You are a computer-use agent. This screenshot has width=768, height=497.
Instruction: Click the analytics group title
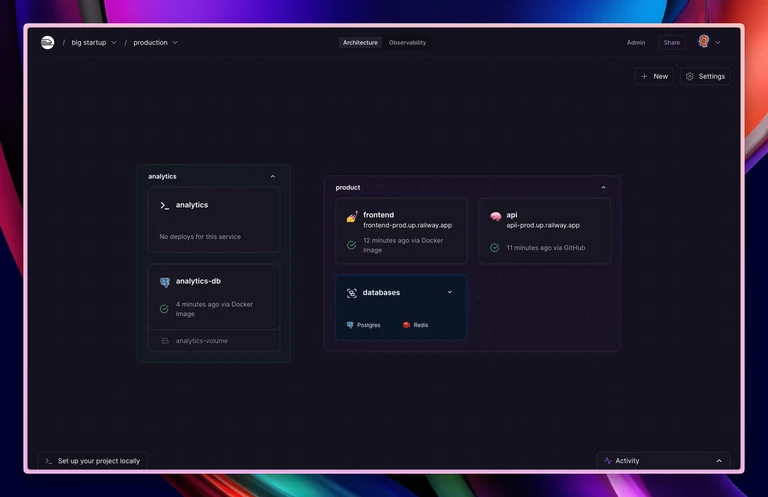point(162,176)
